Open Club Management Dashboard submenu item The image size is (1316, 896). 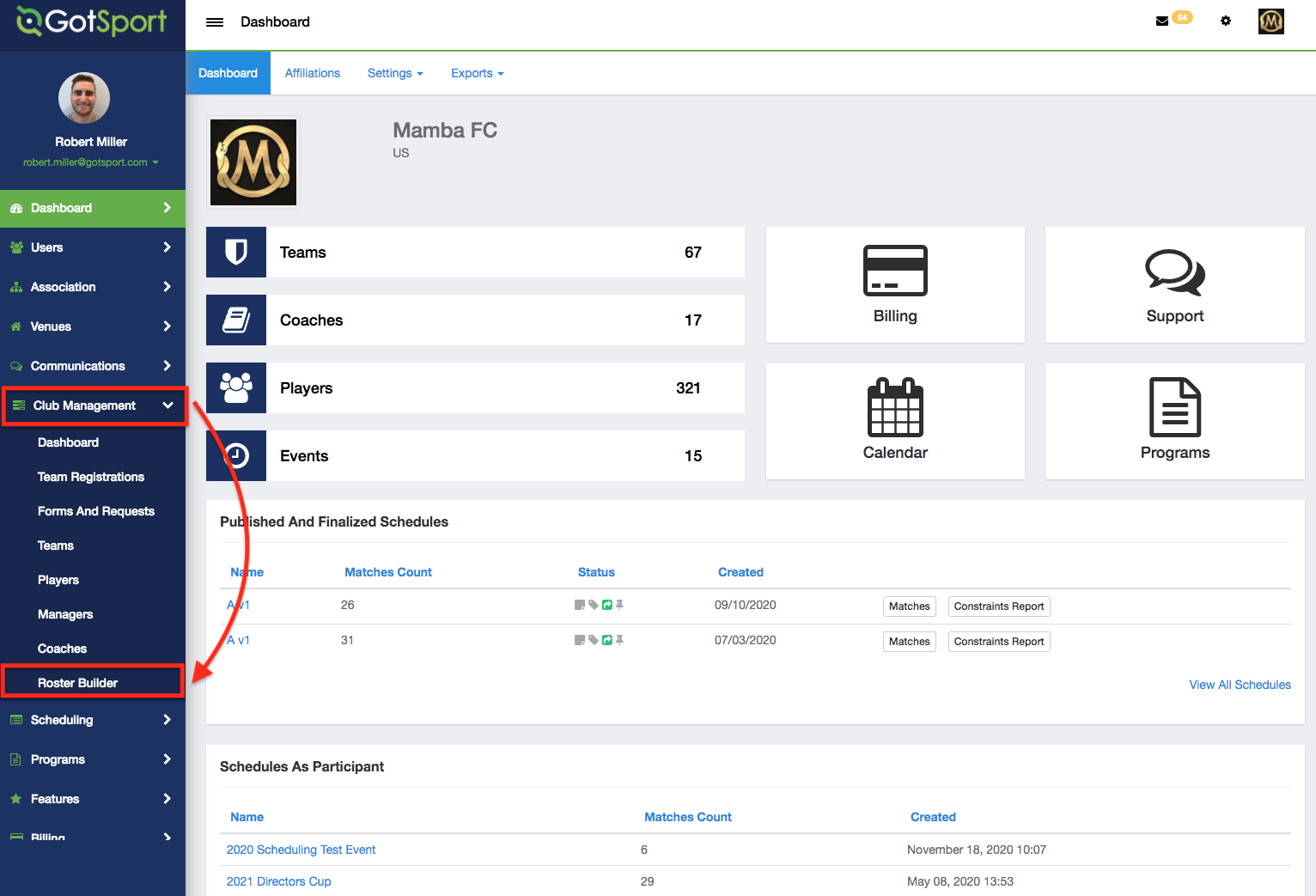(68, 442)
